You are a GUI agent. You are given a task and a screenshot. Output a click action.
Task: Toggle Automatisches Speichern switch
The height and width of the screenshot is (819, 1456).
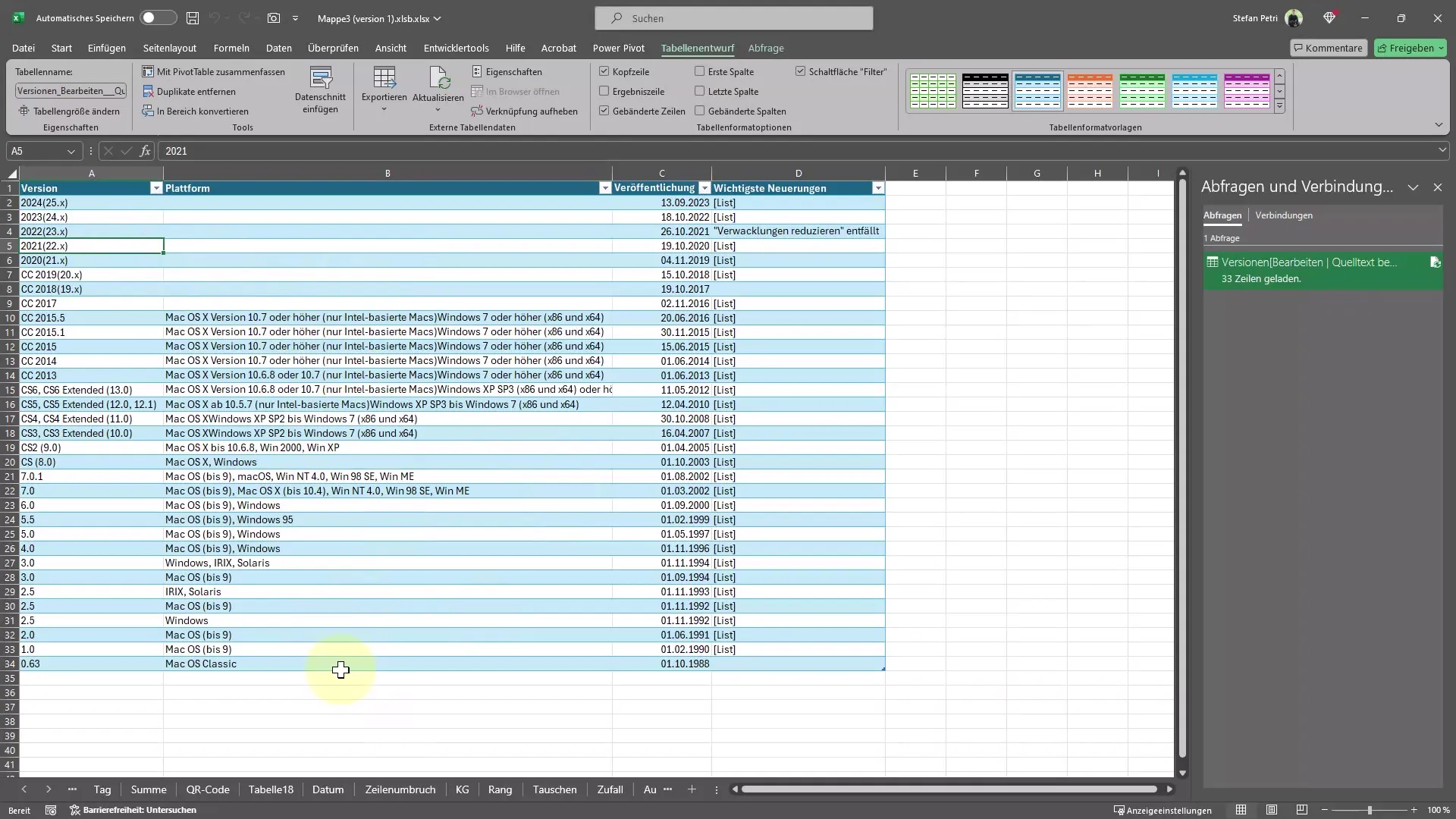[x=158, y=17]
